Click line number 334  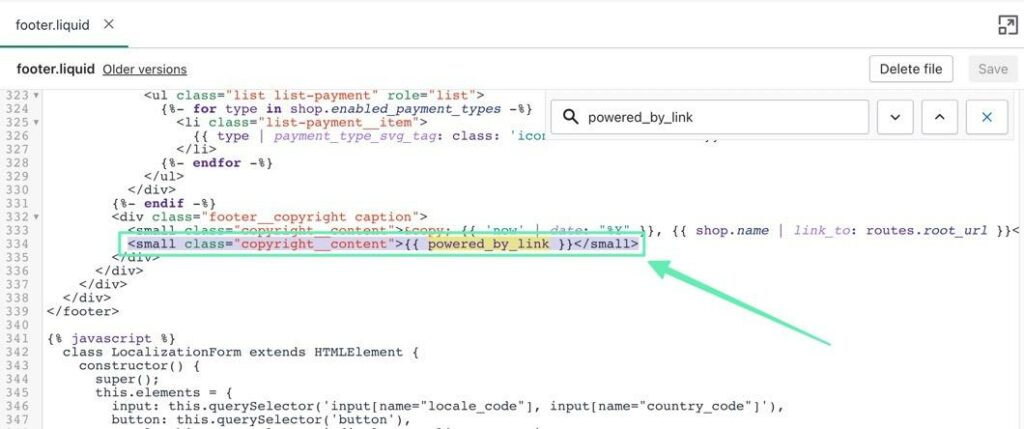pyautogui.click(x=15, y=244)
